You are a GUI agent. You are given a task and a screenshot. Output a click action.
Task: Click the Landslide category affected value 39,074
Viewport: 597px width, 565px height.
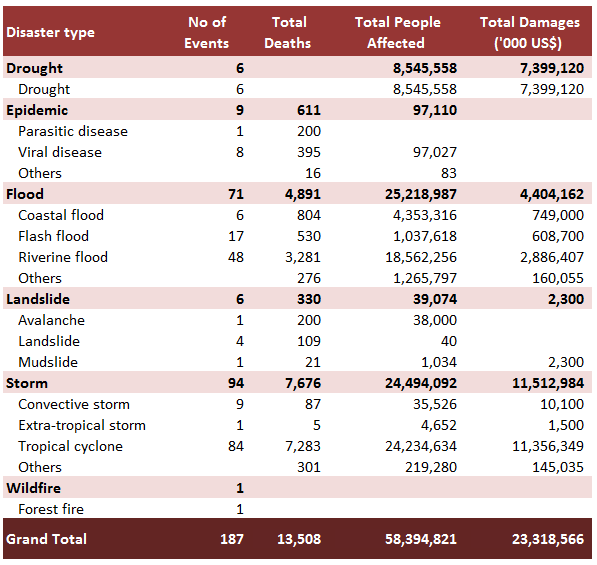[435, 299]
